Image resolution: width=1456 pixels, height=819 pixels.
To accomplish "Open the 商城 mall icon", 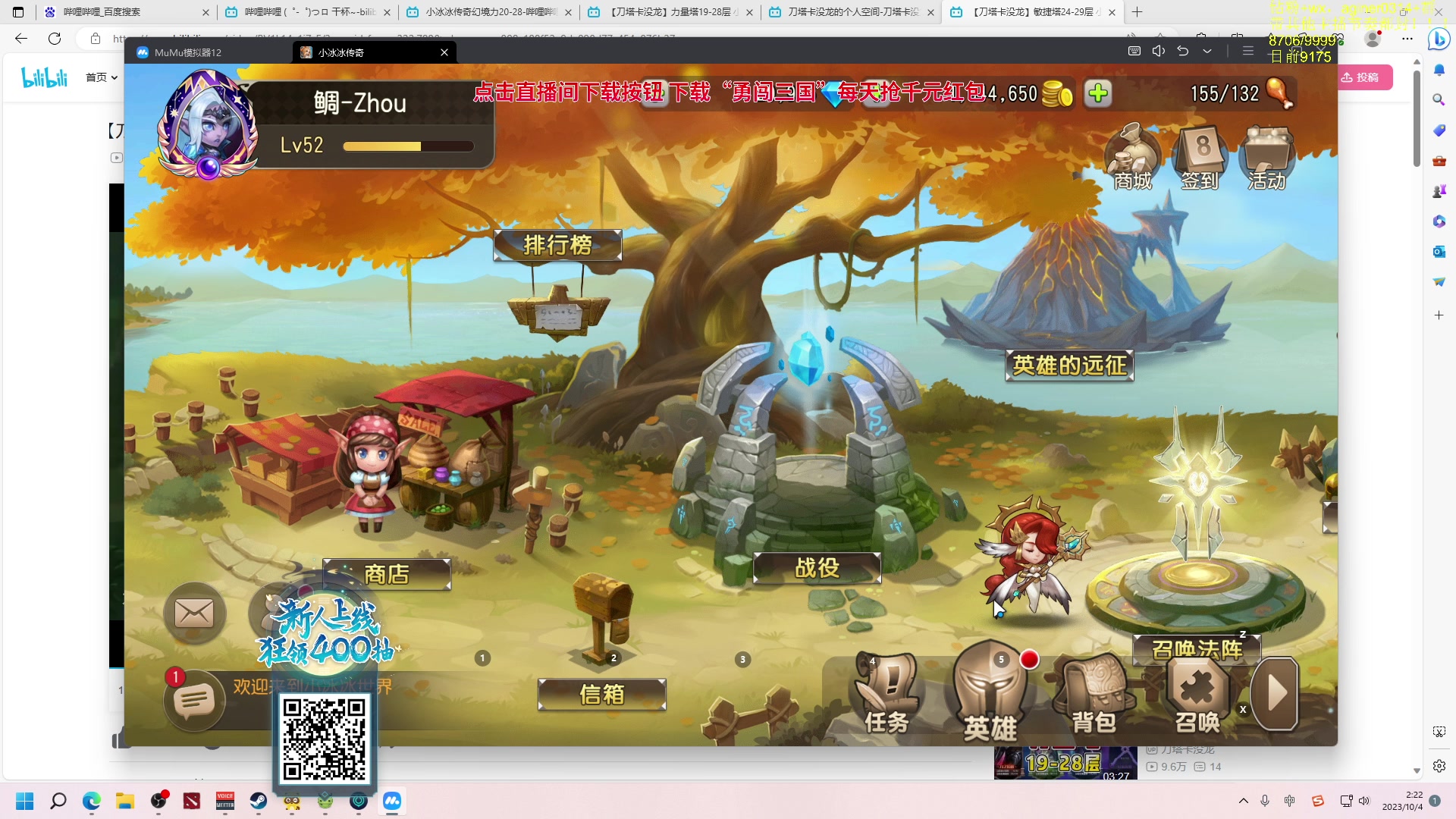I will [x=1133, y=158].
